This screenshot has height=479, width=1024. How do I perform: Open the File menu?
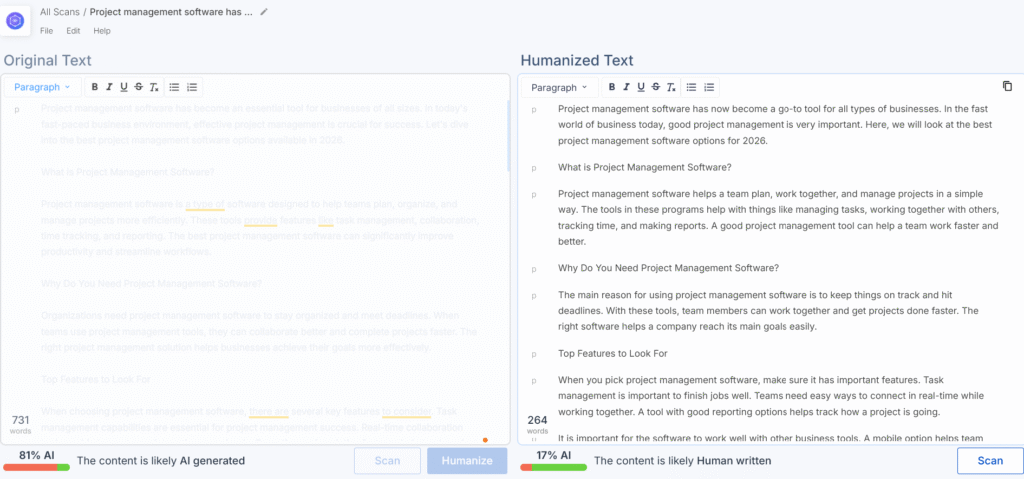coord(46,31)
